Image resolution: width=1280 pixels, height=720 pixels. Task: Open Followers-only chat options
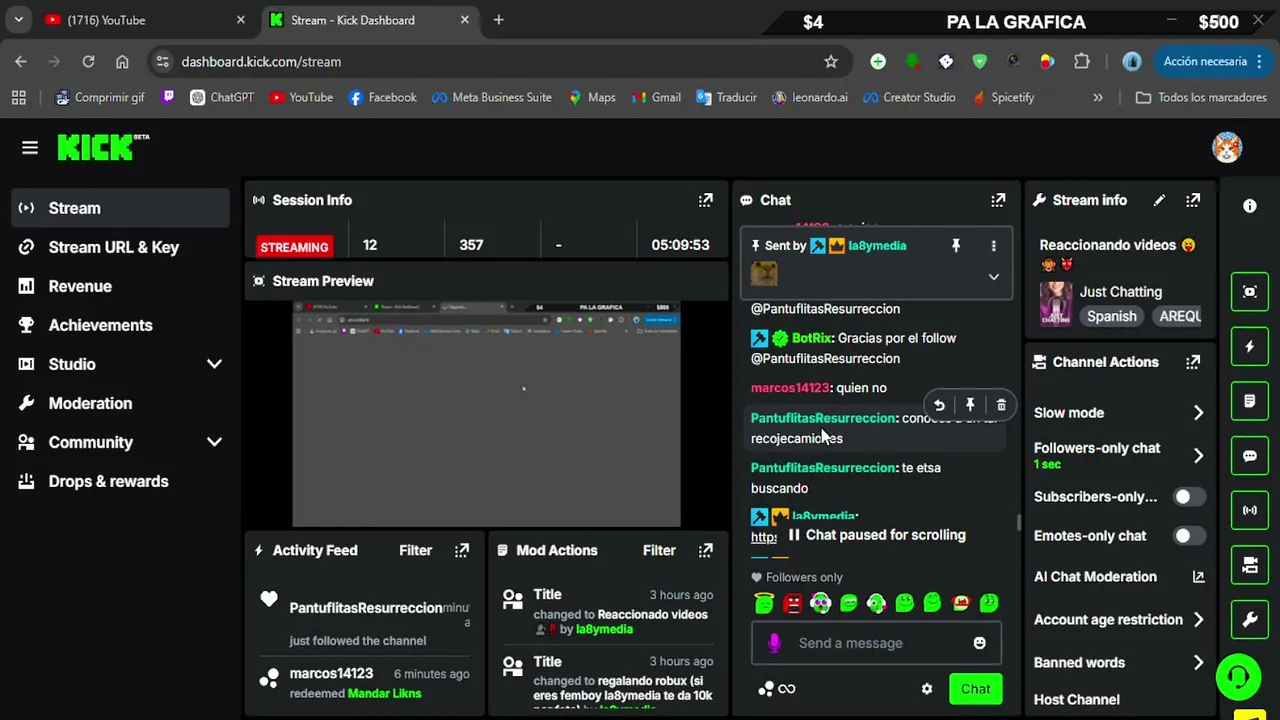click(x=1119, y=455)
